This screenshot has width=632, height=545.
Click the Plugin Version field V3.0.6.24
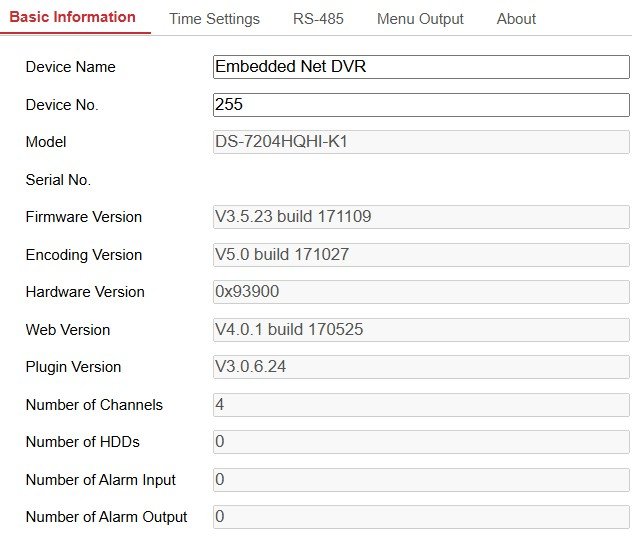[421, 367]
